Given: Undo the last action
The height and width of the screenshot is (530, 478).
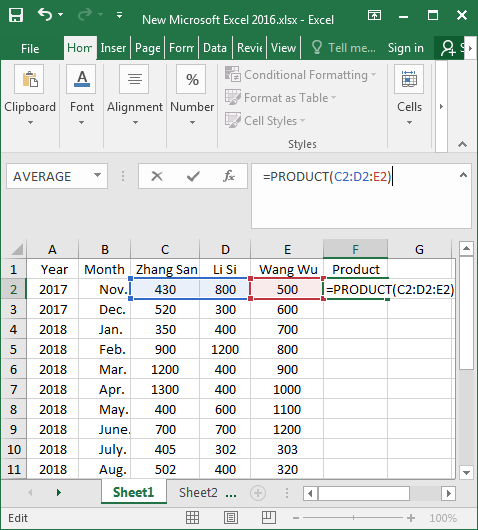Looking at the screenshot, I should click(45, 15).
